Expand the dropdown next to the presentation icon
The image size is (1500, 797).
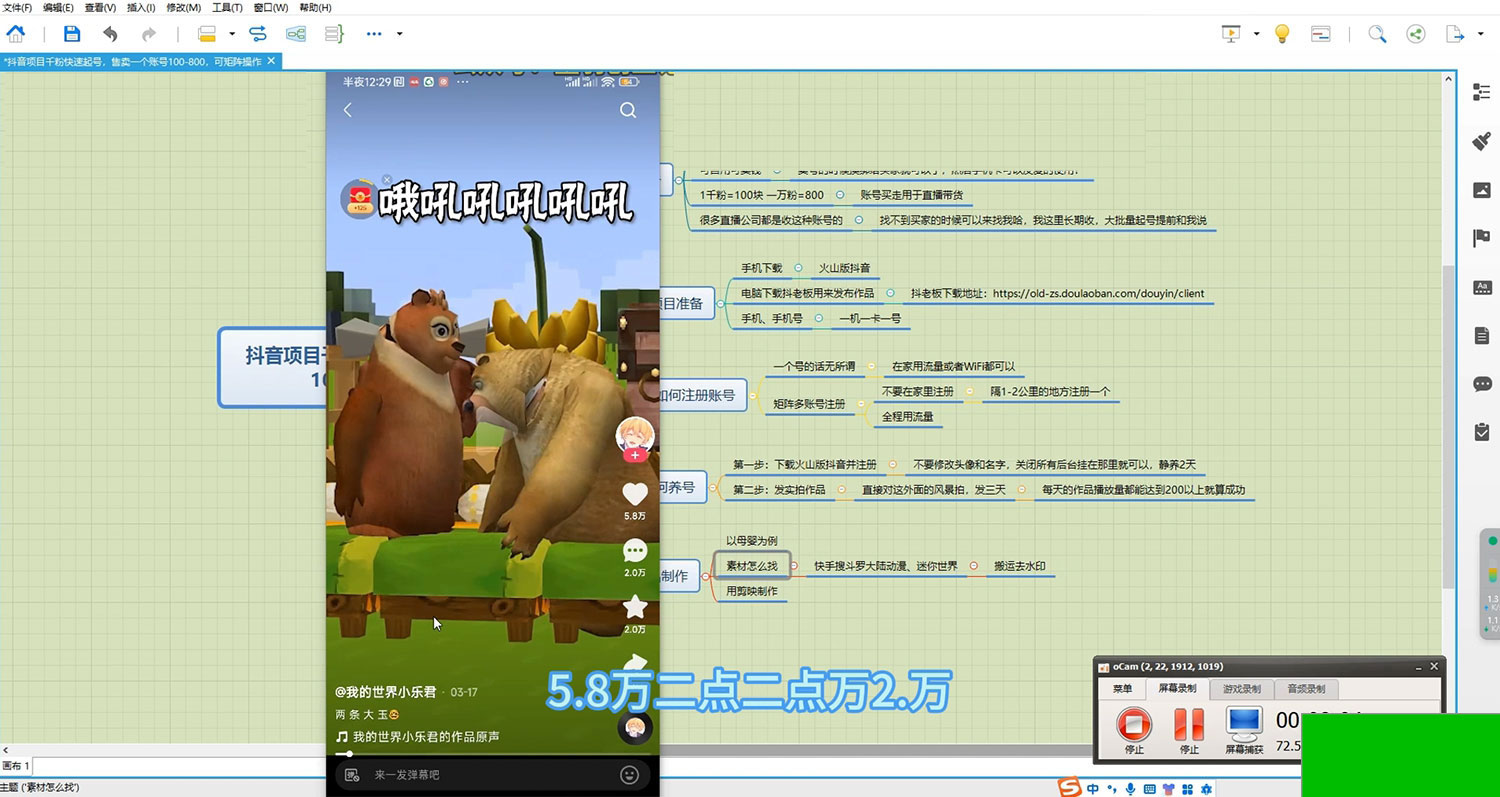tap(1256, 34)
